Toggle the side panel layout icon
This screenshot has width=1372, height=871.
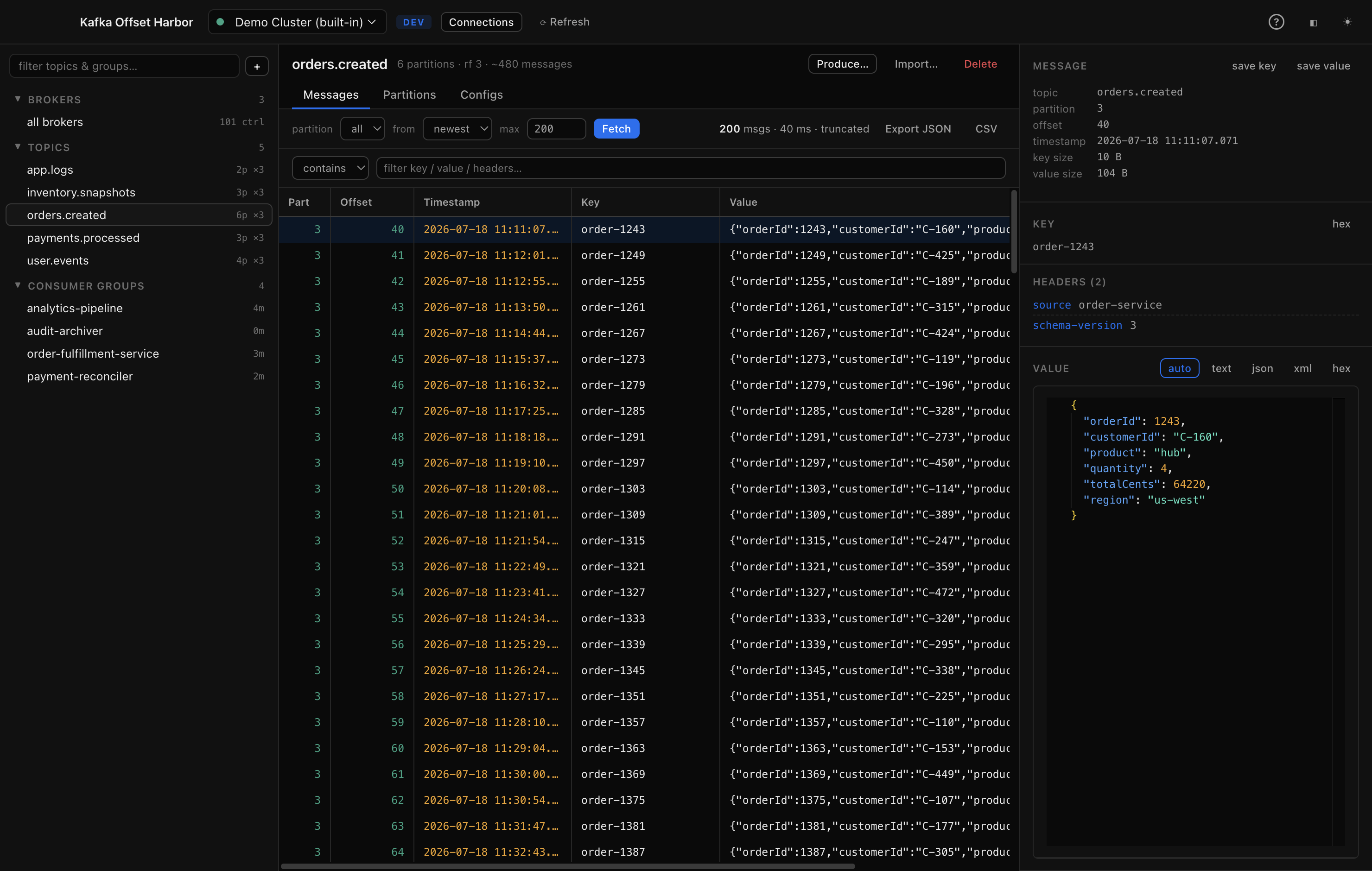coord(1313,23)
